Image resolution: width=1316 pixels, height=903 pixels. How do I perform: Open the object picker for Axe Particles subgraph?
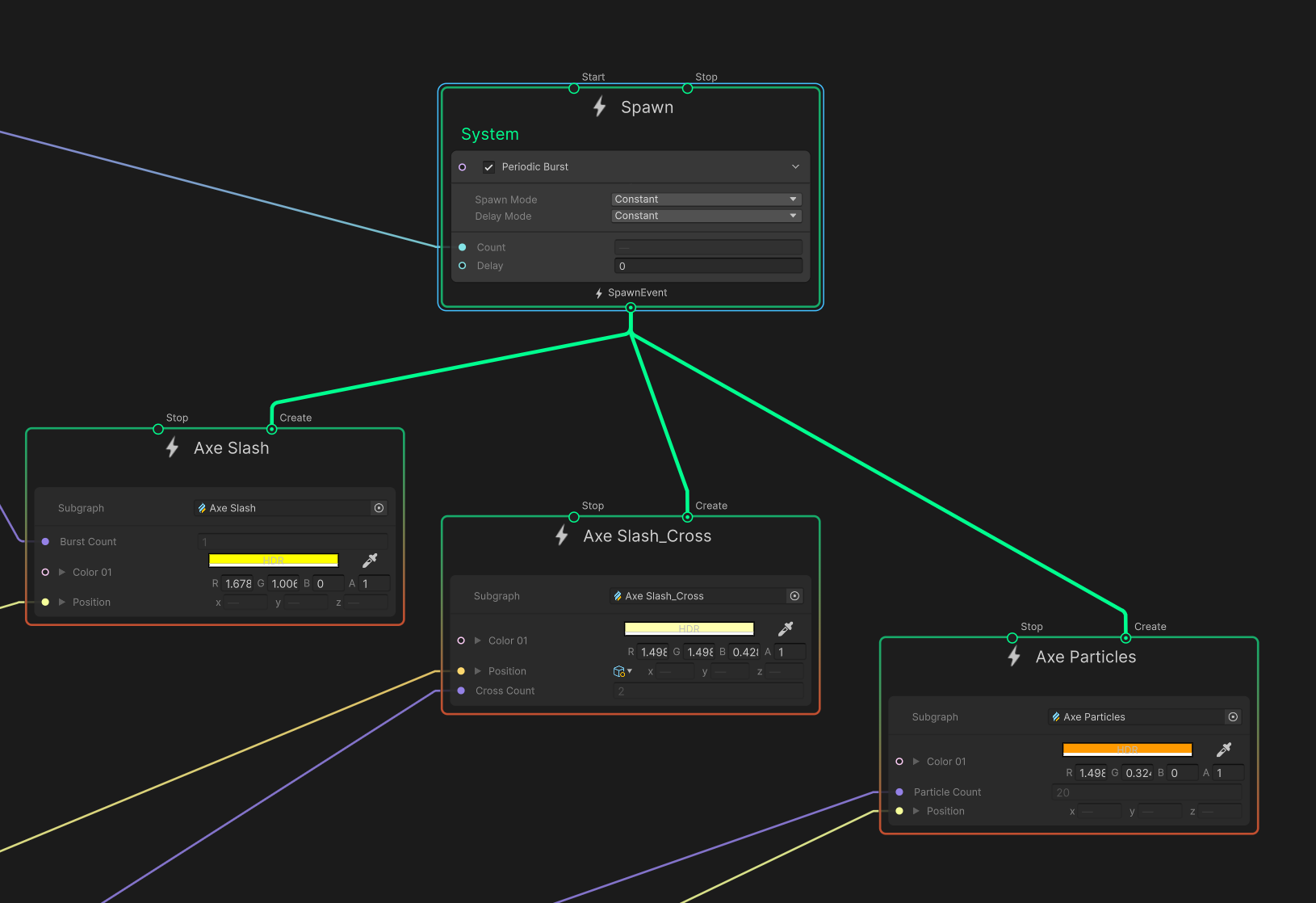1233,716
